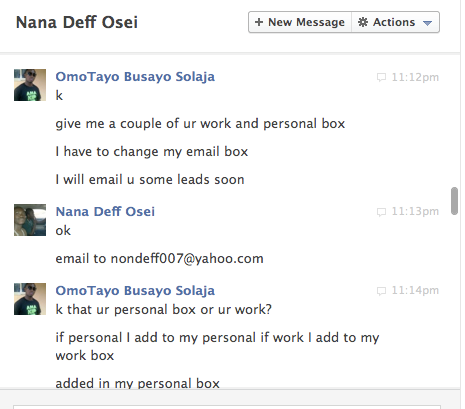Viewport: 465px width, 409px height.
Task: Click the message icon beside 11:14pm timestamp
Action: 381,291
